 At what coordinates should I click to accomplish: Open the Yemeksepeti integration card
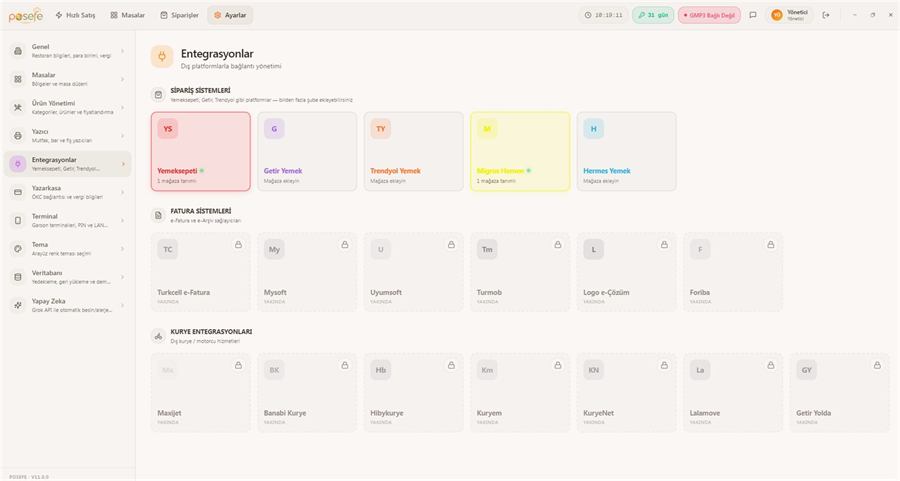[x=201, y=152]
